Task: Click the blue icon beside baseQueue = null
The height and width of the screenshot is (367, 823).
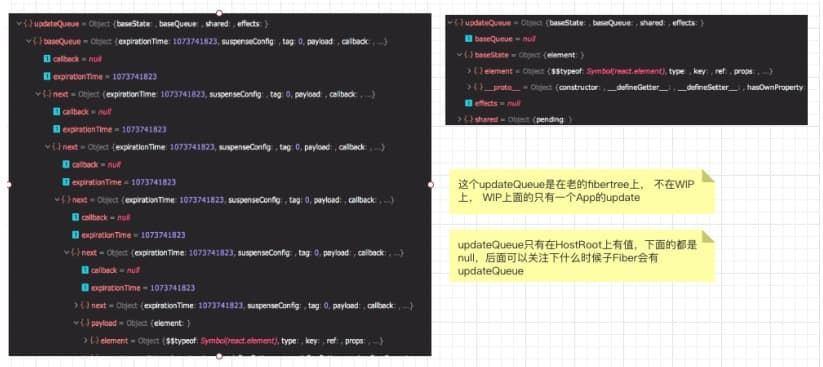Action: point(469,39)
